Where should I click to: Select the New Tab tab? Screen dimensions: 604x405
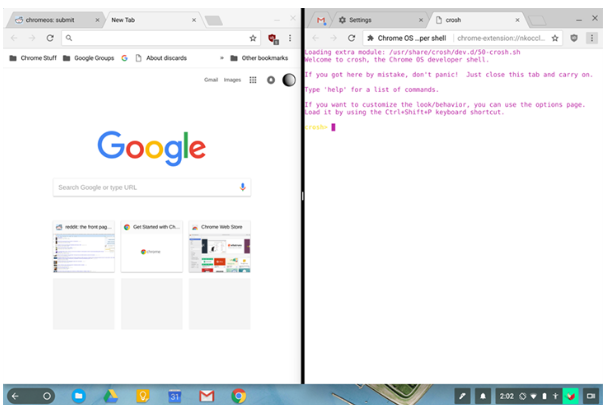[x=152, y=20]
